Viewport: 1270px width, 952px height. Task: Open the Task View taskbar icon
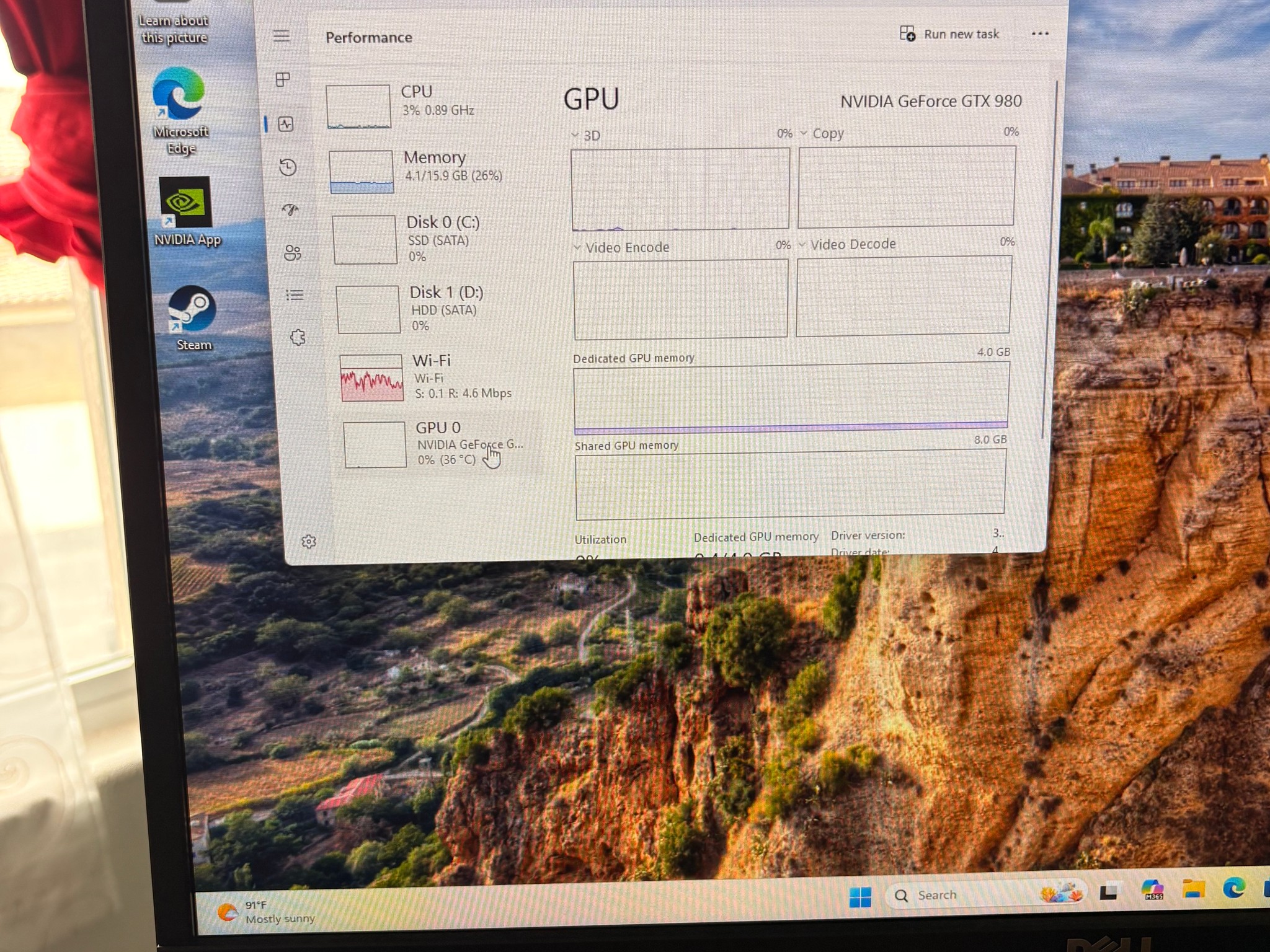pyautogui.click(x=1108, y=892)
